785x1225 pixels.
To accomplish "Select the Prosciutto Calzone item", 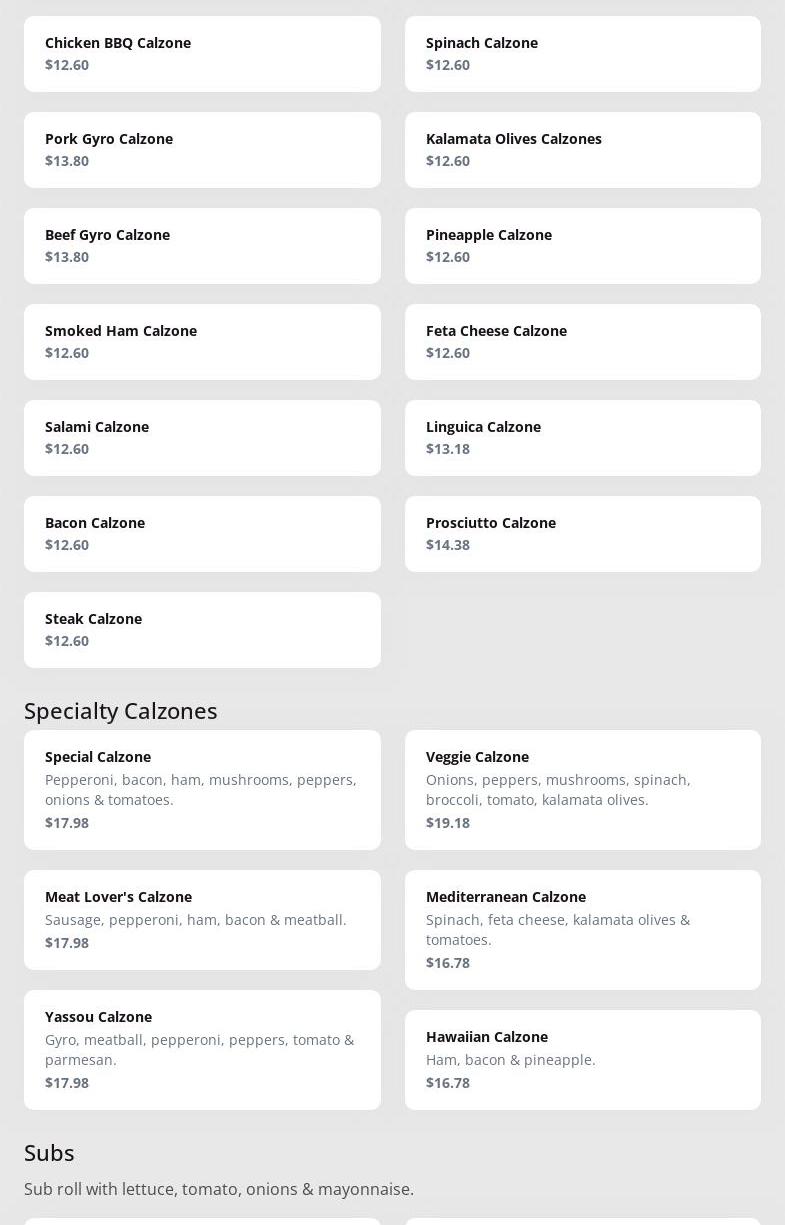I will 582,534.
